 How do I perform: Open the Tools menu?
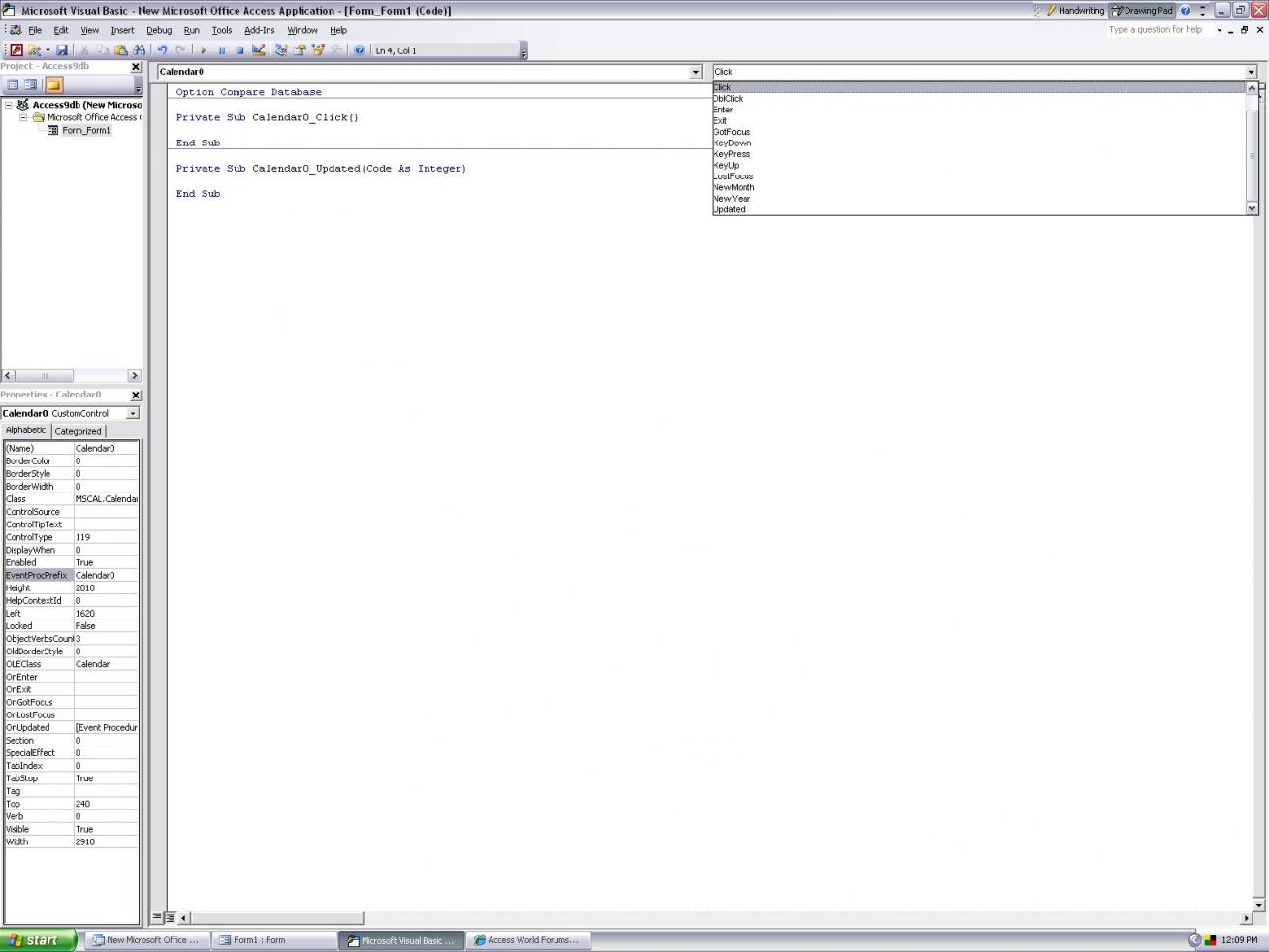point(222,31)
